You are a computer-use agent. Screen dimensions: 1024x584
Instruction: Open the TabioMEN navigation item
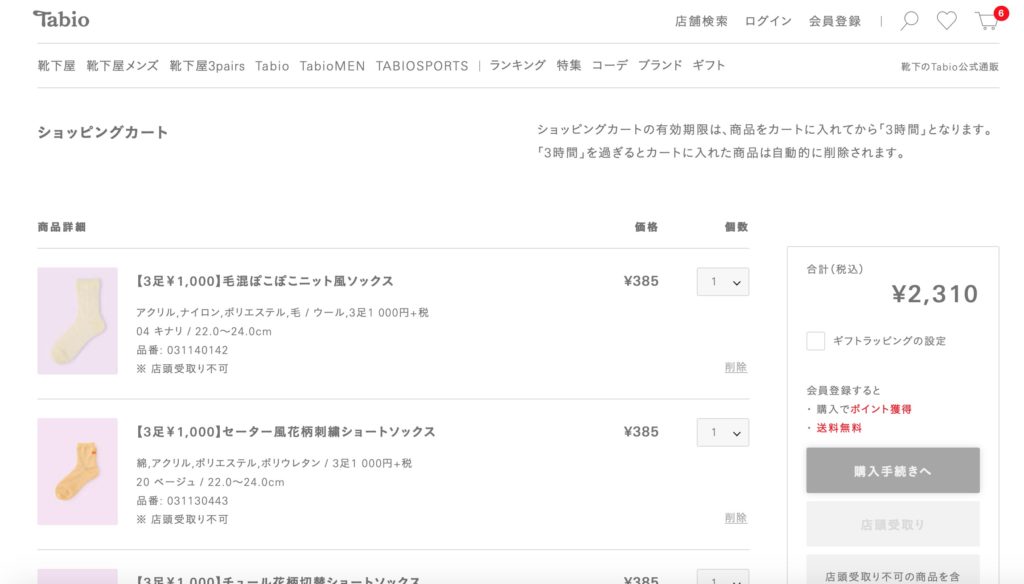click(332, 66)
